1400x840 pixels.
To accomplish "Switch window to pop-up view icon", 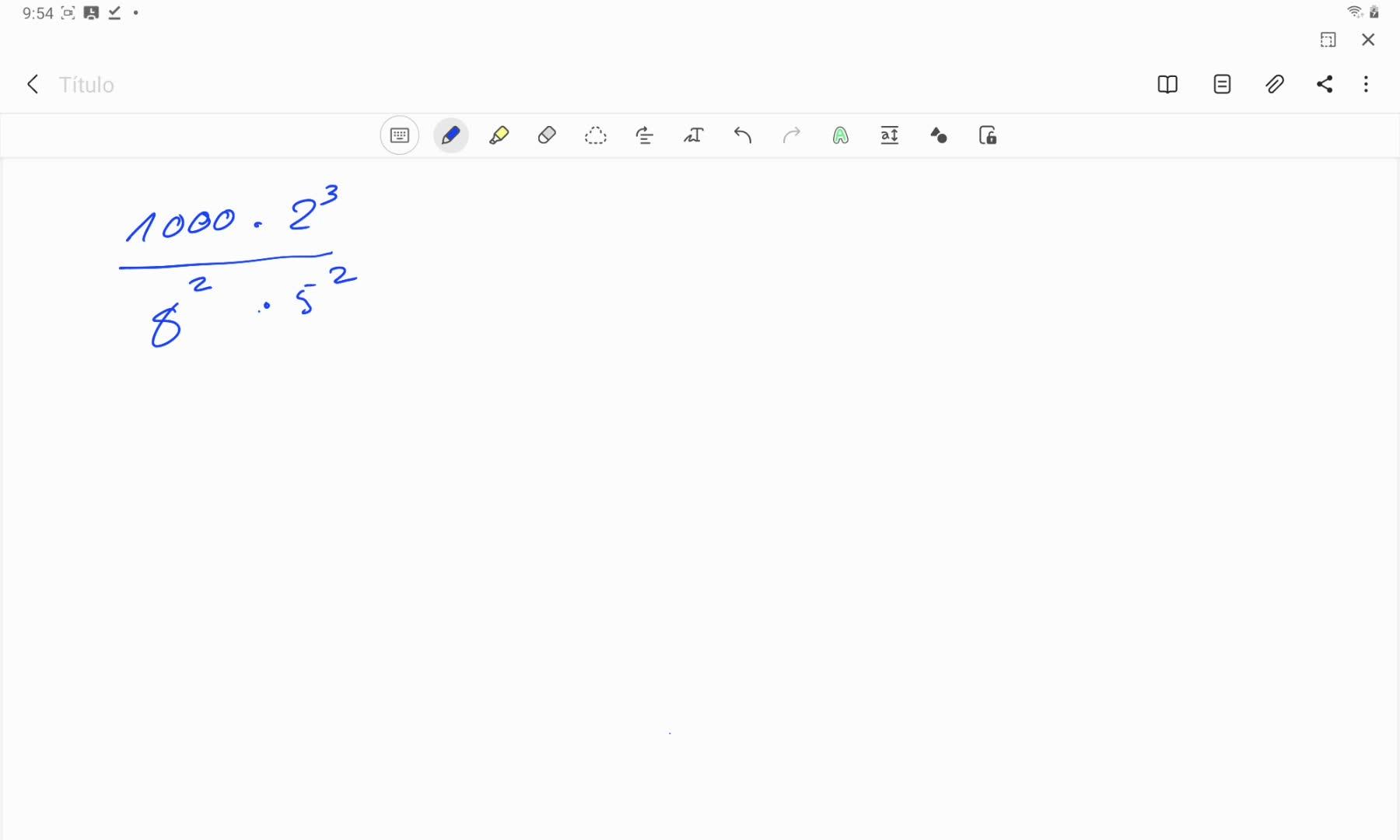I will coord(1328,40).
